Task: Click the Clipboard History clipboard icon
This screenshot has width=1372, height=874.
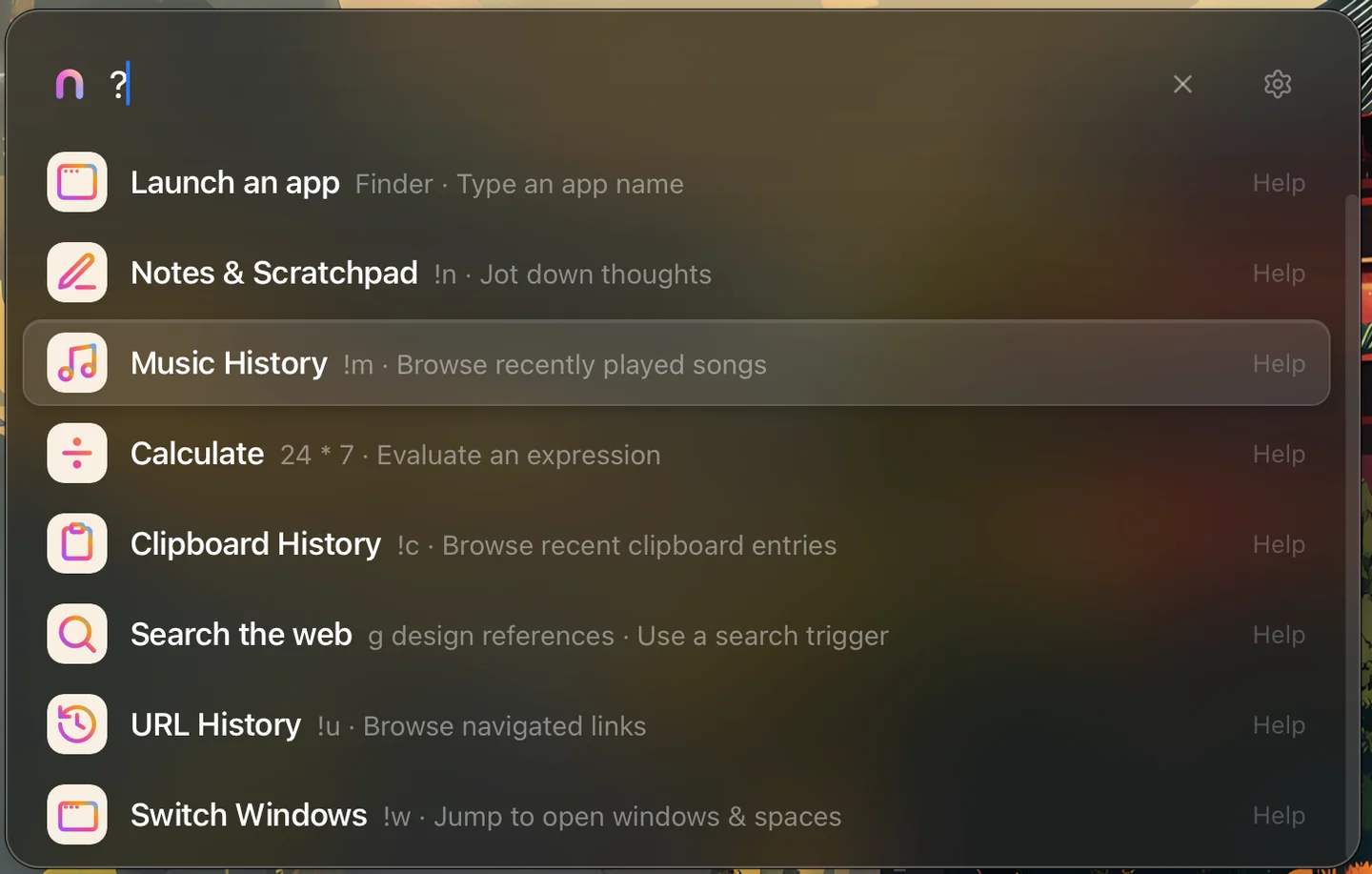Action: [77, 543]
